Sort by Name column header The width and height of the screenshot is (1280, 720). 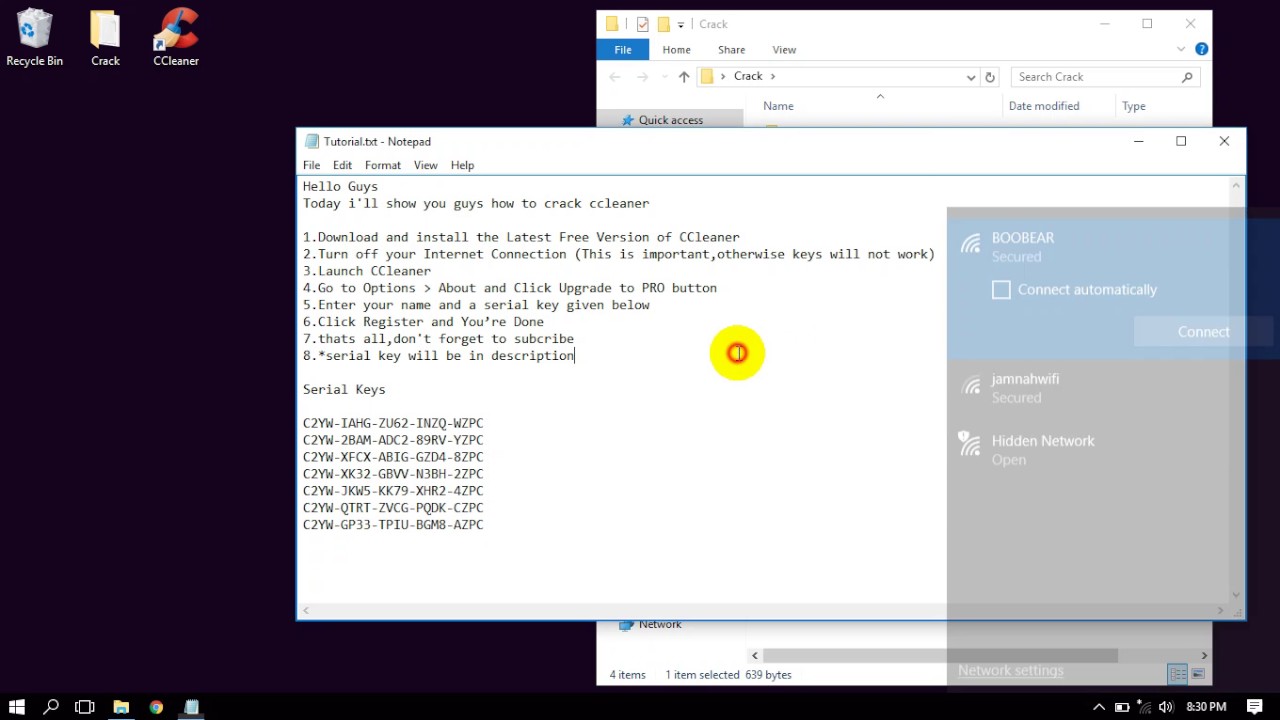click(x=778, y=106)
